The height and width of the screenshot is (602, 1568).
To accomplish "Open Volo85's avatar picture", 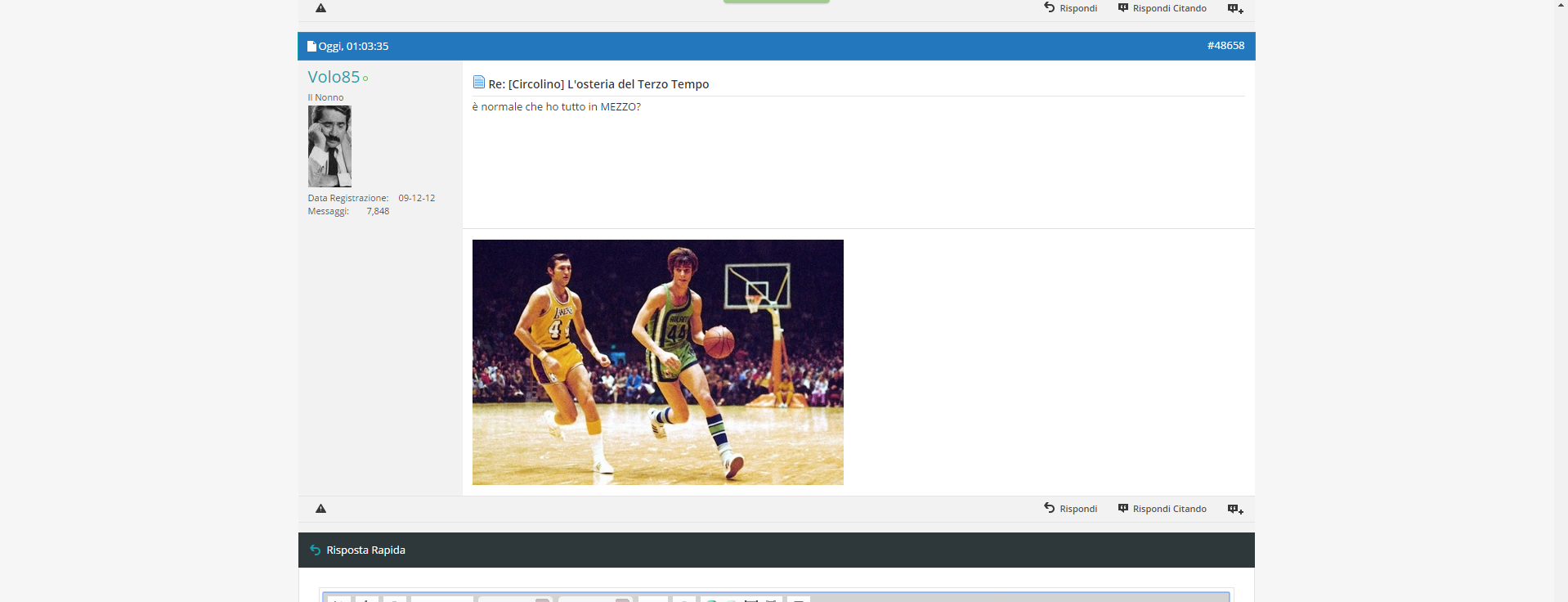I will tap(329, 146).
